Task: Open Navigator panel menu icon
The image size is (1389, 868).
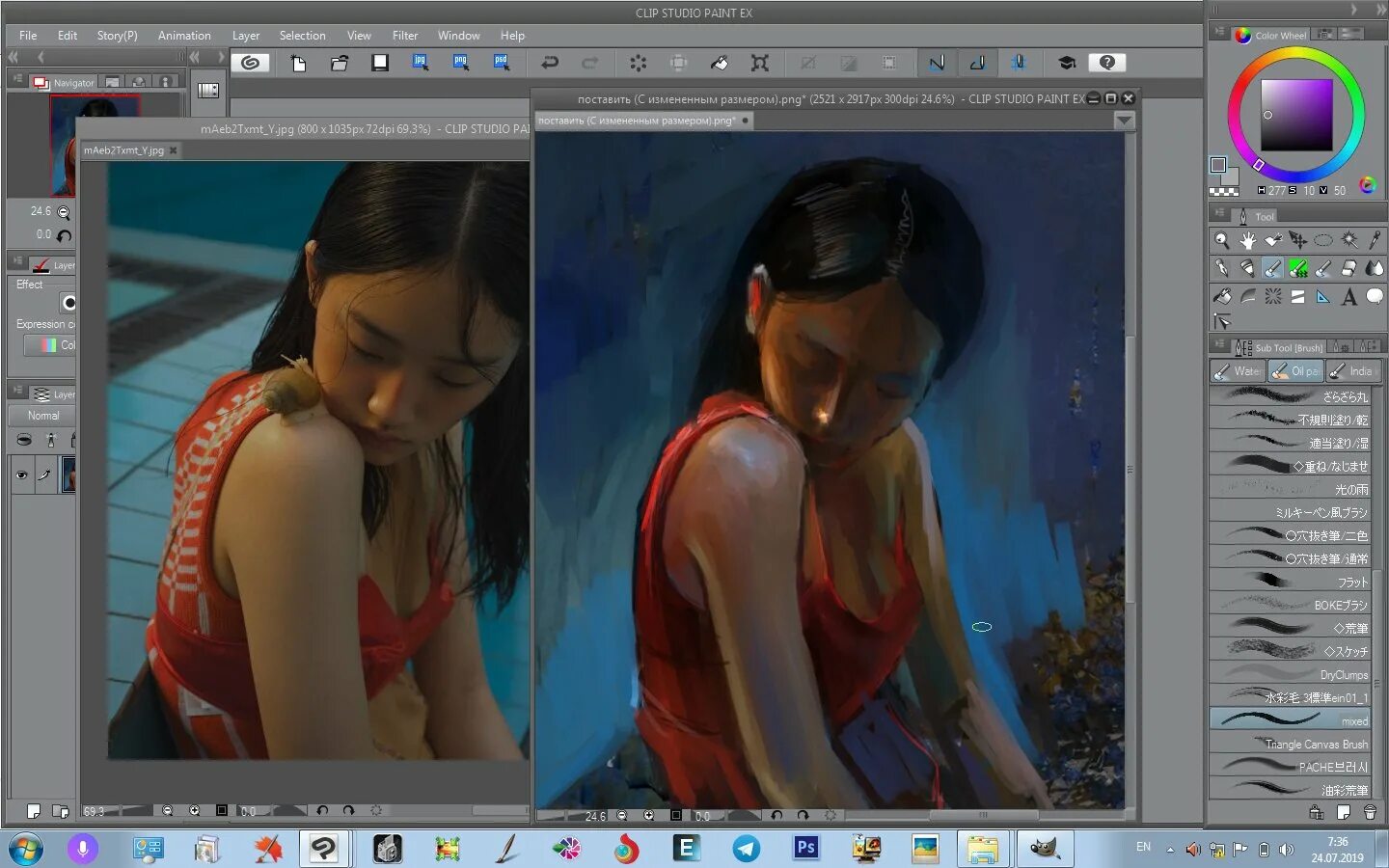Action: [x=17, y=80]
